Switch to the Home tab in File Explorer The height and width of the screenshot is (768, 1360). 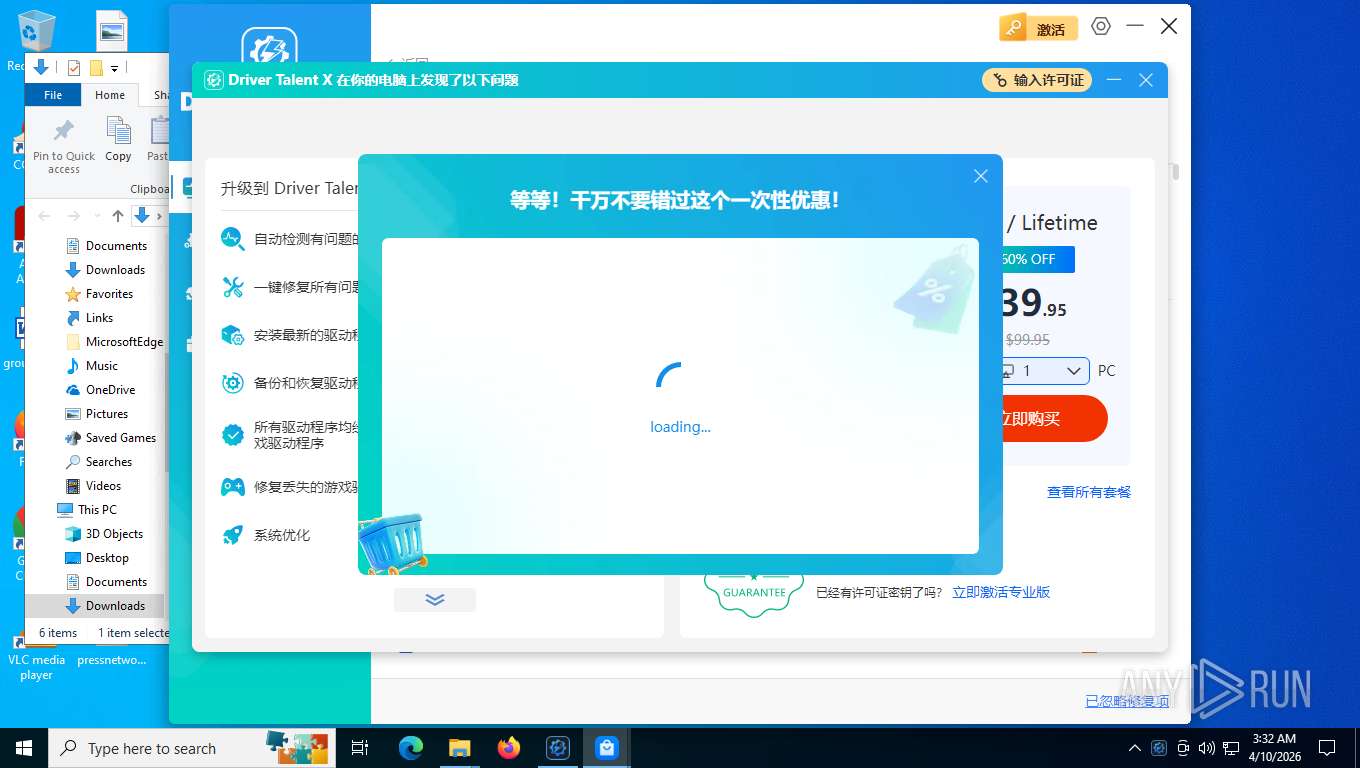tap(110, 95)
